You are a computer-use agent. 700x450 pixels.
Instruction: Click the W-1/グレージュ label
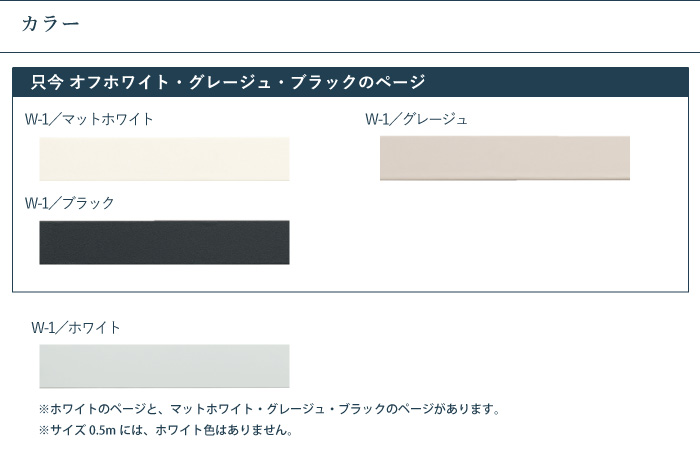click(416, 119)
